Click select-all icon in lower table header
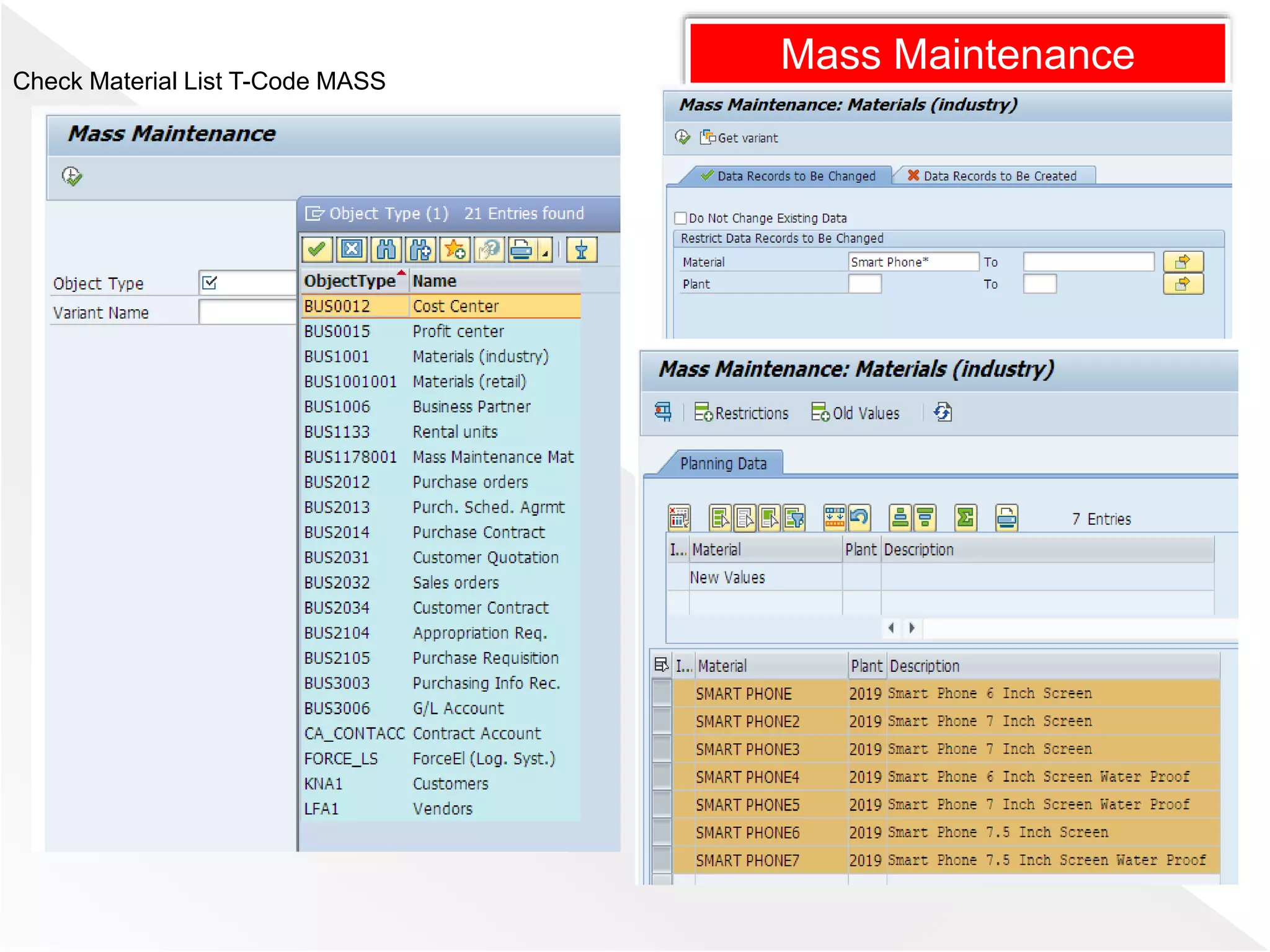This screenshot has width=1270, height=952. [x=661, y=666]
